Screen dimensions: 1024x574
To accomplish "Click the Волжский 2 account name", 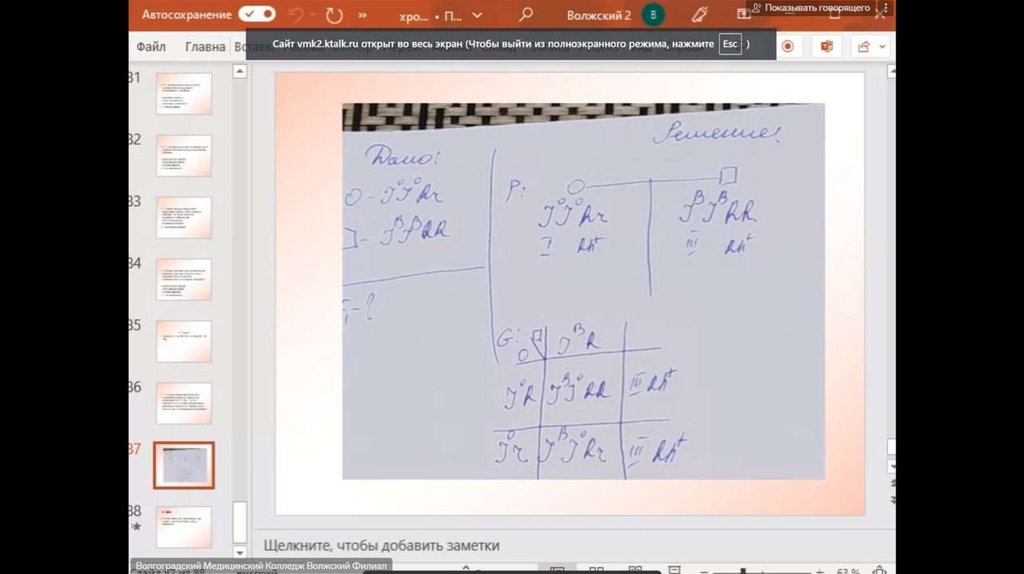I will [599, 15].
